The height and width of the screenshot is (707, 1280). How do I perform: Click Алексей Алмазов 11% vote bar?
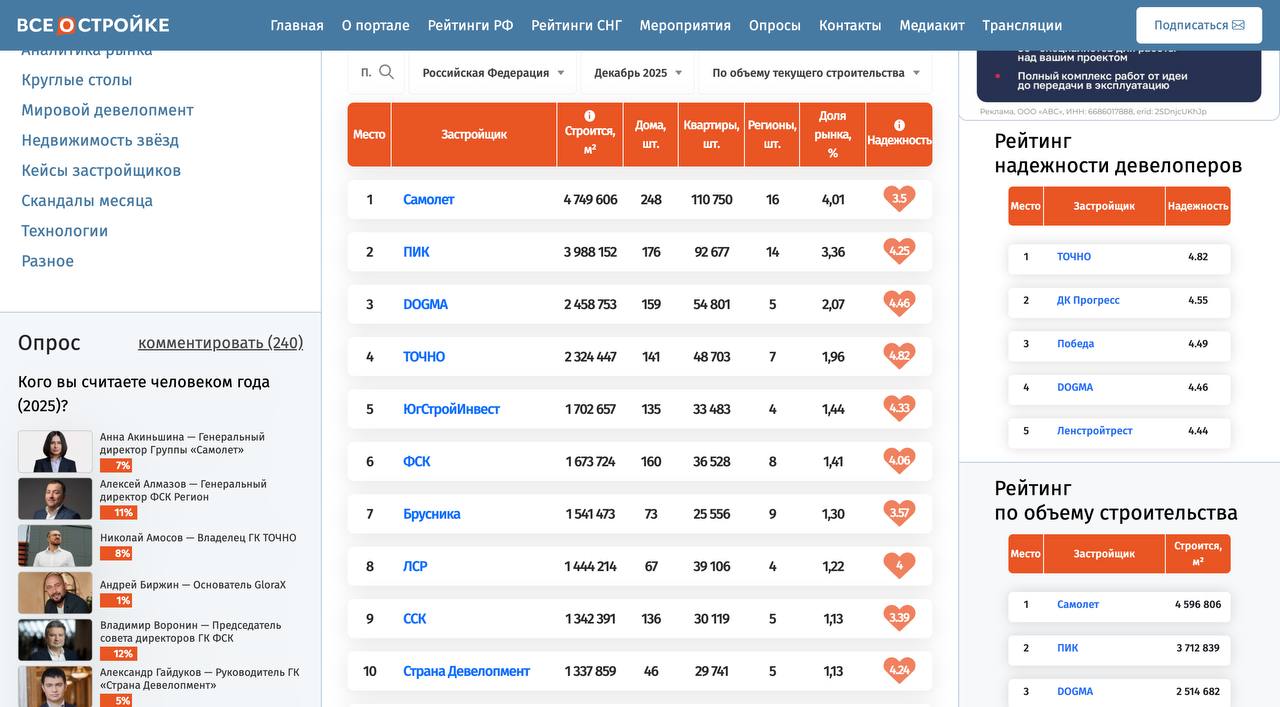(118, 512)
